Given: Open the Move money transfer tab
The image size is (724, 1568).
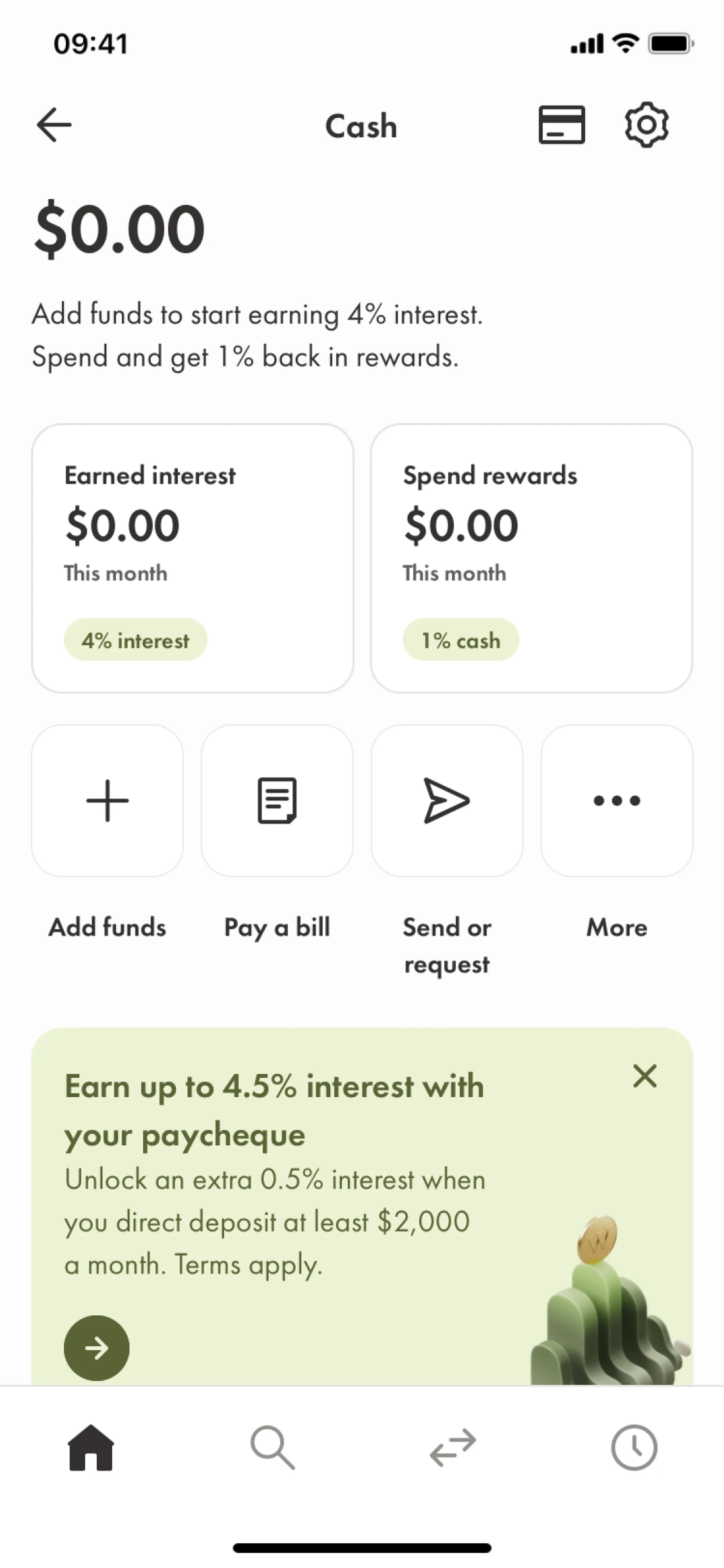Looking at the screenshot, I should point(452,1447).
